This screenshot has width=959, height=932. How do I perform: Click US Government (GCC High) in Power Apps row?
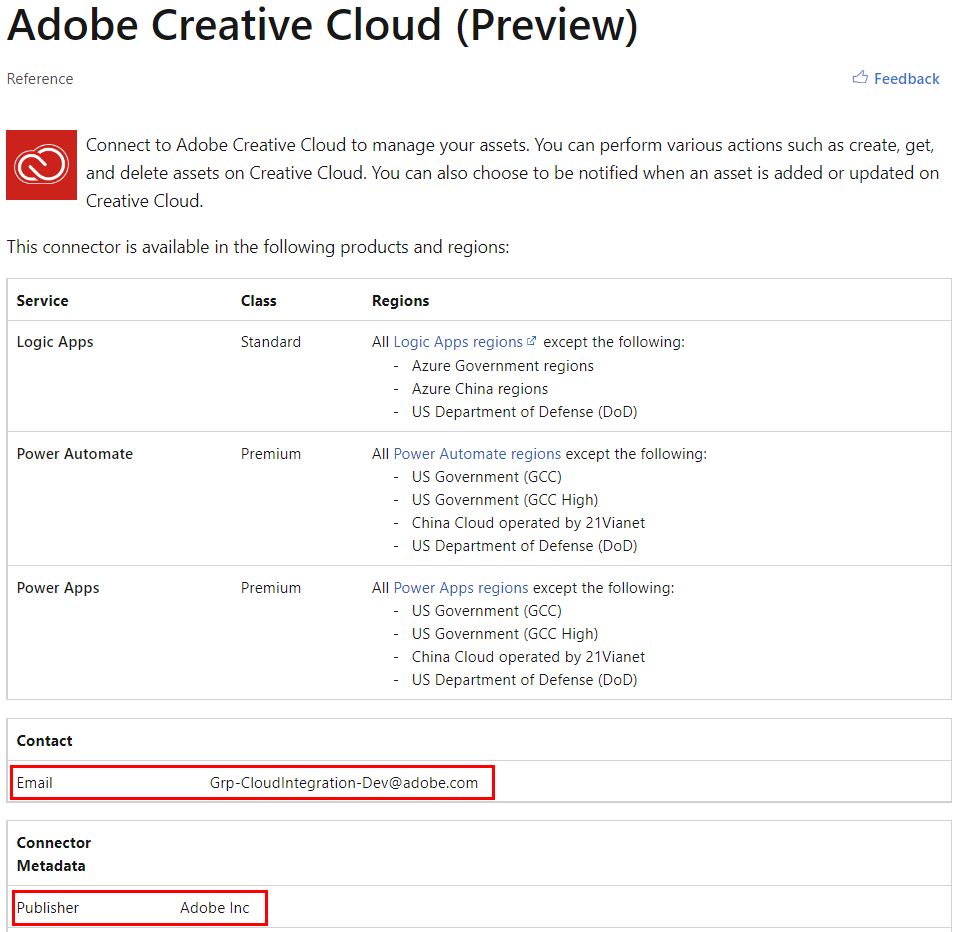pyautogui.click(x=505, y=634)
